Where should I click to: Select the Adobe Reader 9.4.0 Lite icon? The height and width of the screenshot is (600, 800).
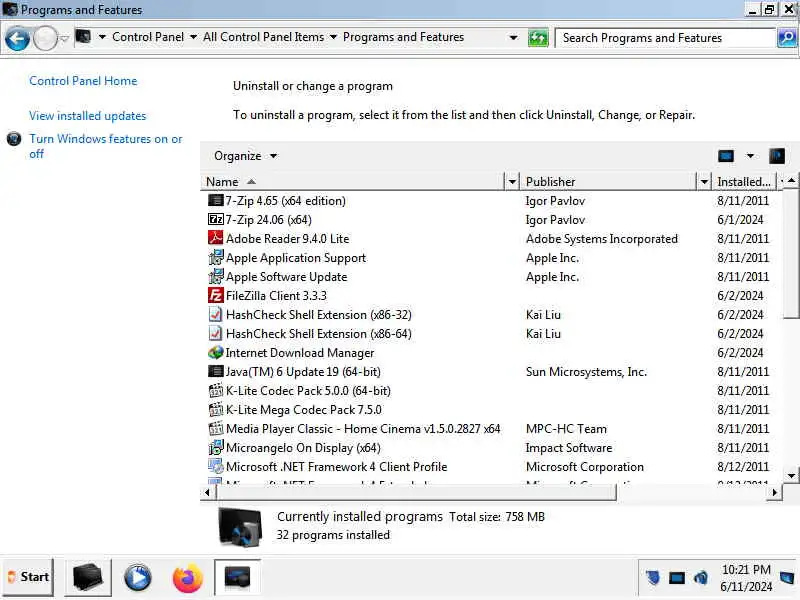coord(216,238)
